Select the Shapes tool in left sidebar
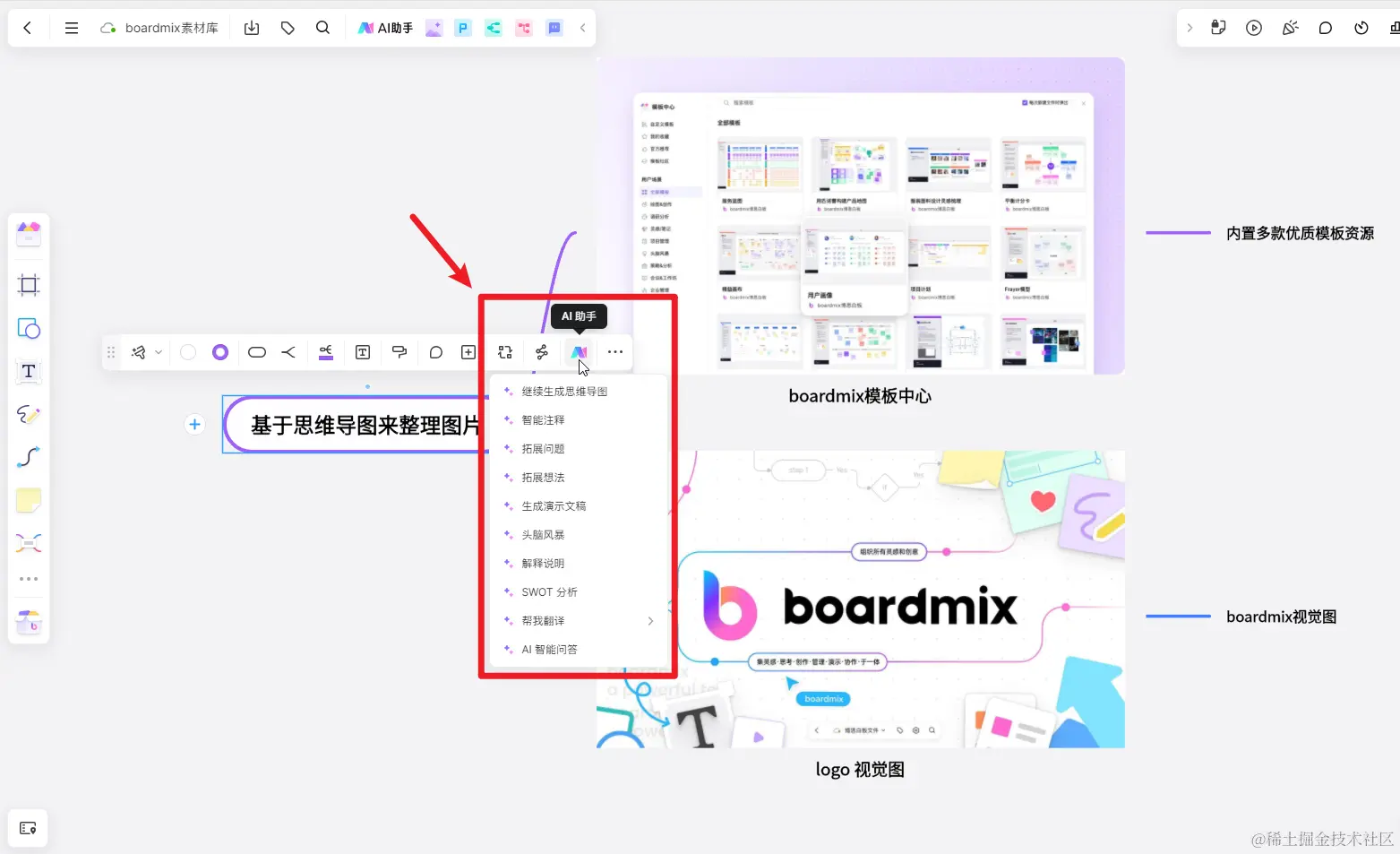Screen dimensions: 1400x854 point(29,328)
